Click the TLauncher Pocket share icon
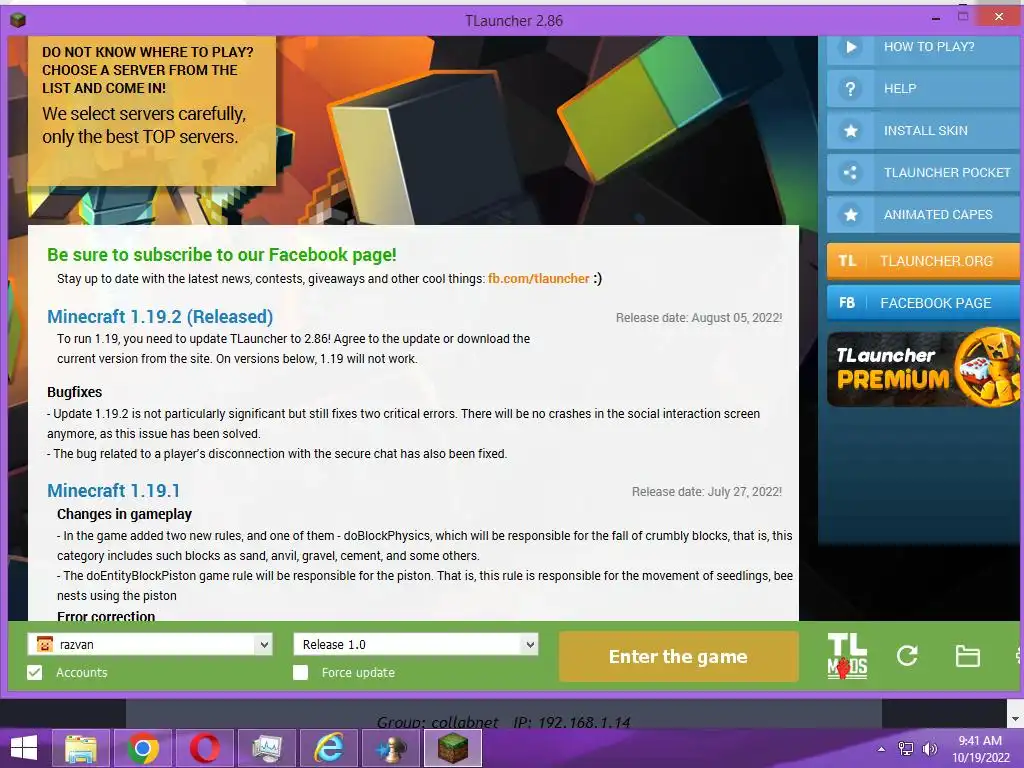The width and height of the screenshot is (1024, 768). [x=850, y=173]
